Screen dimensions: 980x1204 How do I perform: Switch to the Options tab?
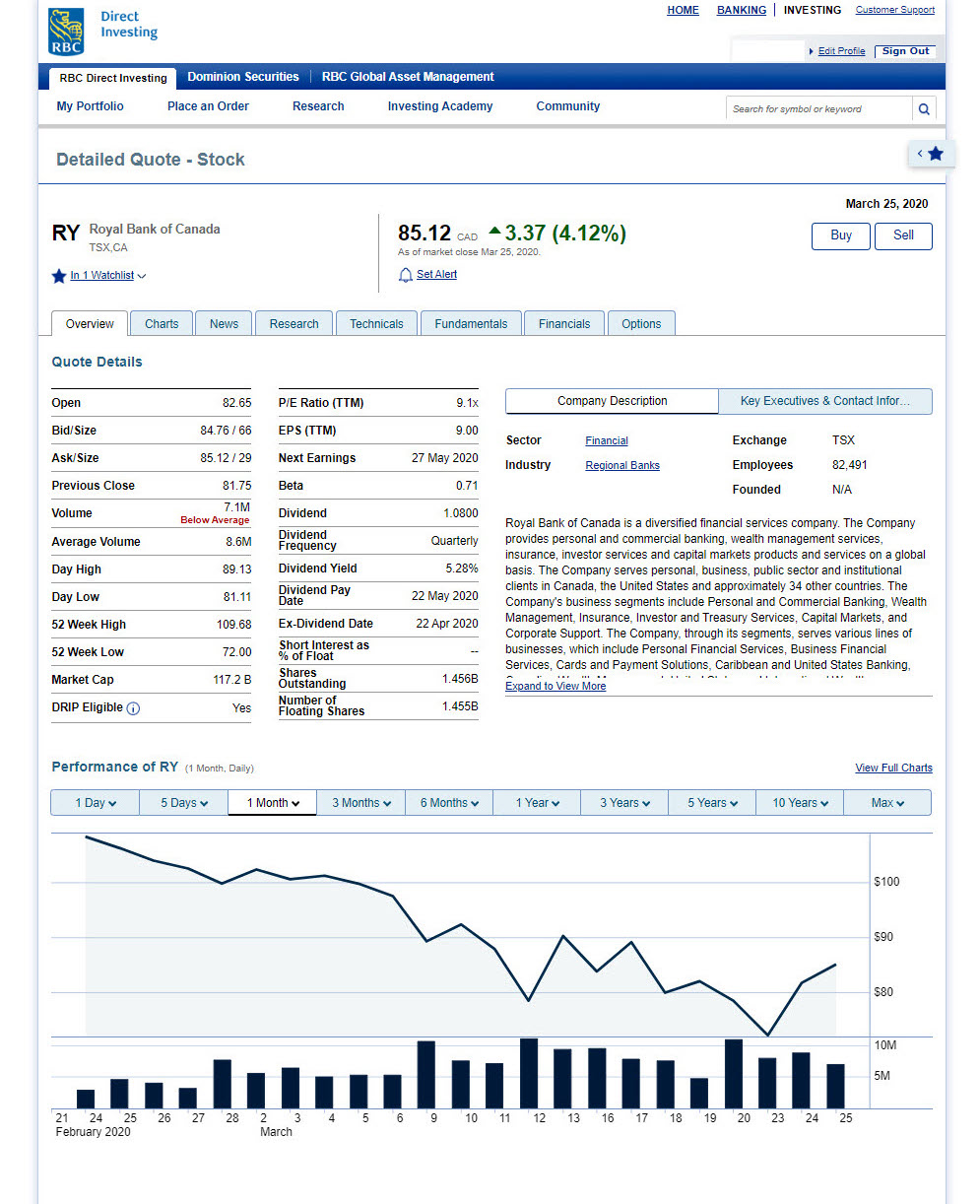pos(641,323)
